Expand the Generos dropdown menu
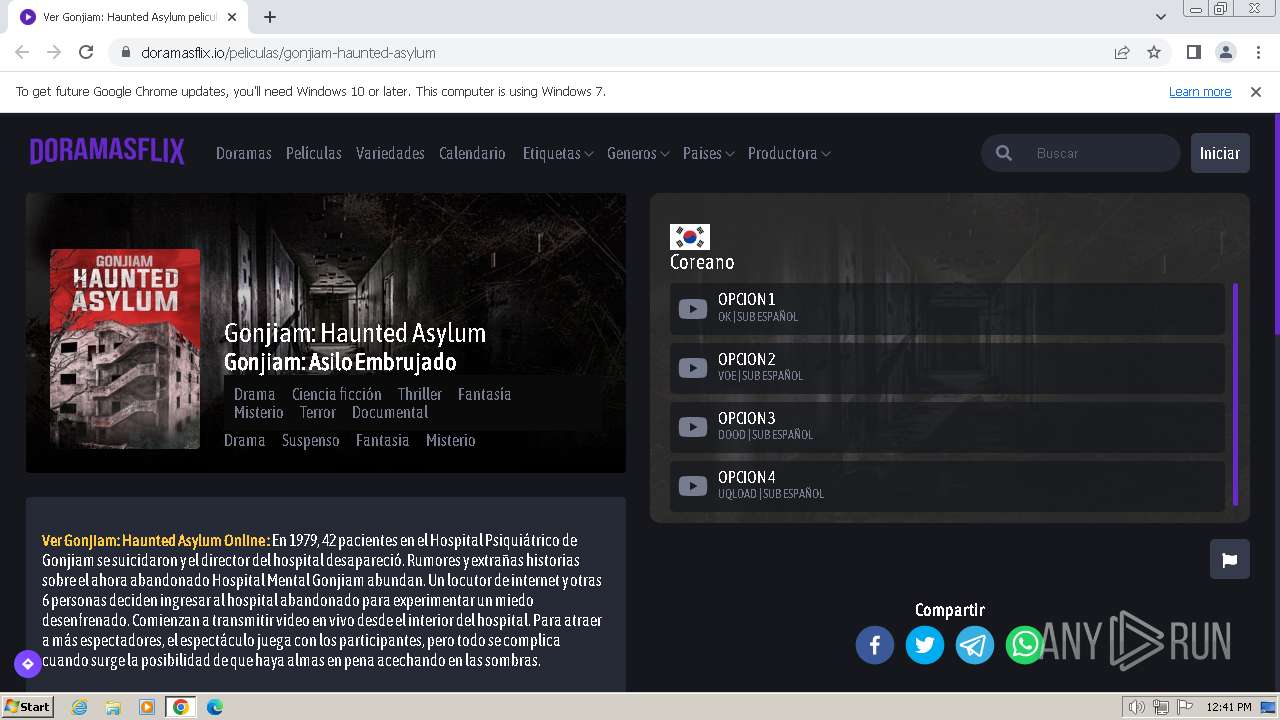The width and height of the screenshot is (1280, 720). tap(638, 153)
